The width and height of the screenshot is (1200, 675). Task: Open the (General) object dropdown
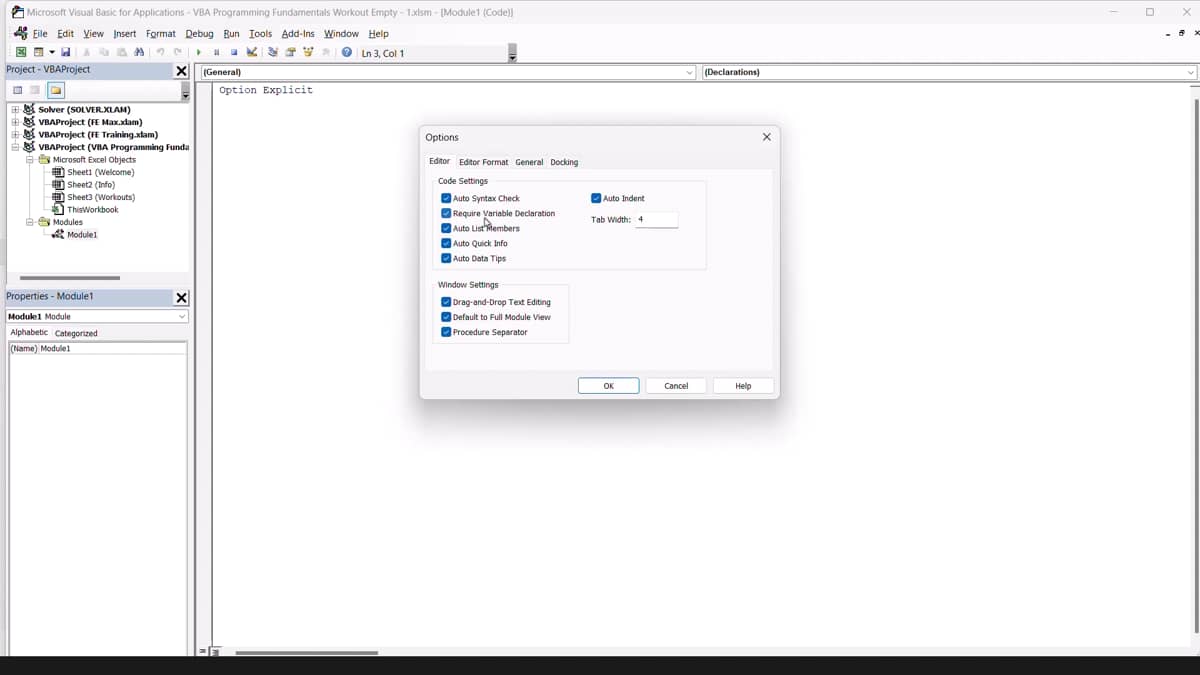pyautogui.click(x=689, y=72)
